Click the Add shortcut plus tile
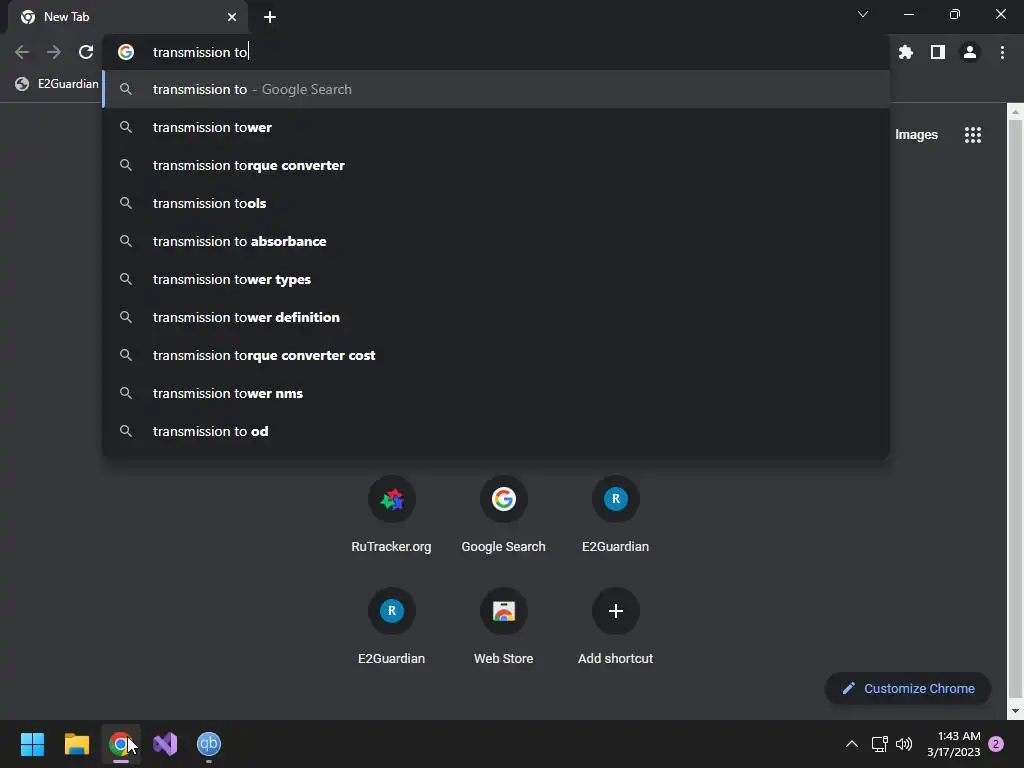This screenshot has width=1024, height=768. (615, 628)
